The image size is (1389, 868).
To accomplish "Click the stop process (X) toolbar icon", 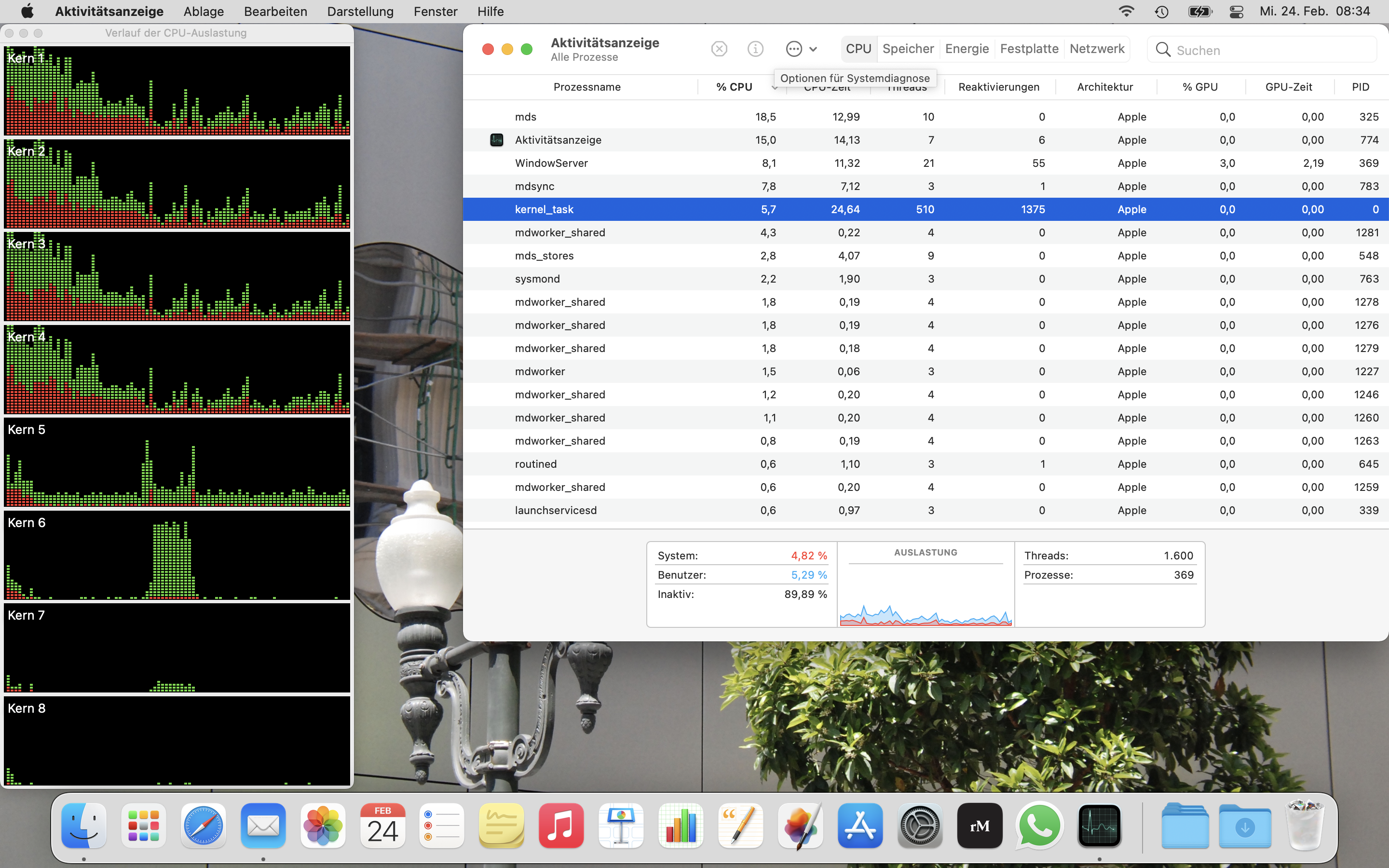I will tap(719, 49).
